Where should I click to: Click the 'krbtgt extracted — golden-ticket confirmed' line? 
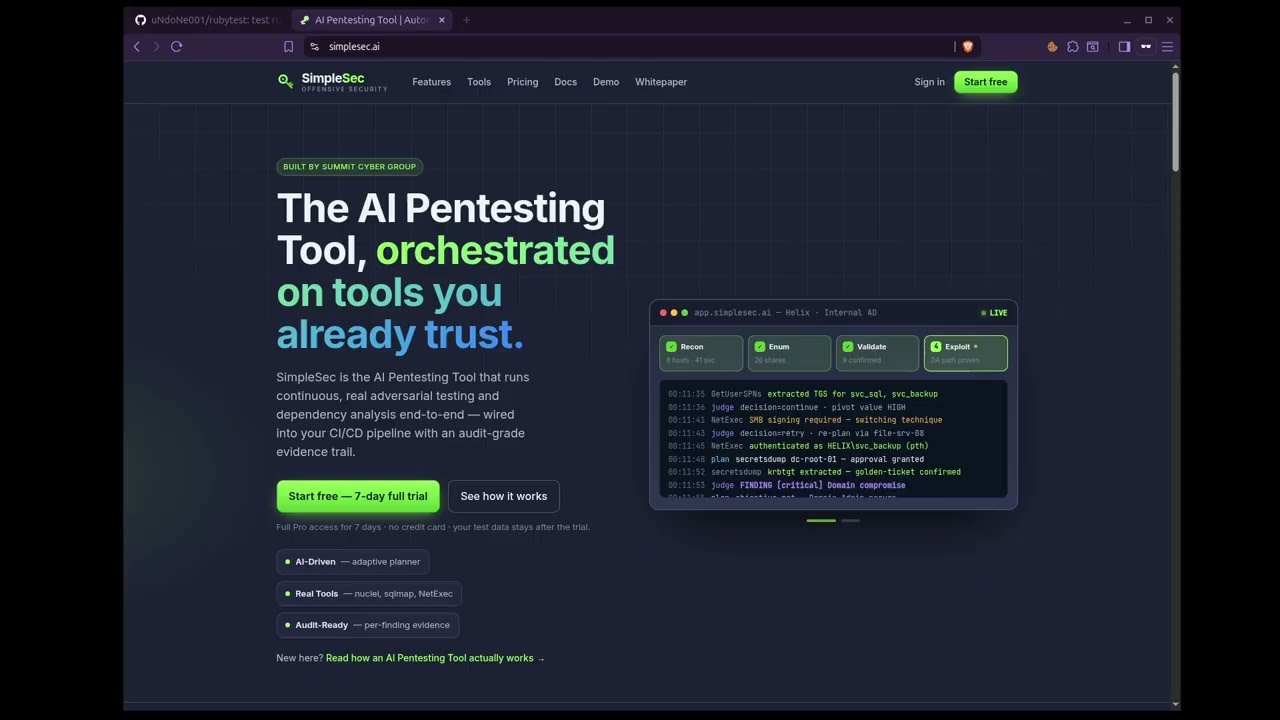(814, 472)
